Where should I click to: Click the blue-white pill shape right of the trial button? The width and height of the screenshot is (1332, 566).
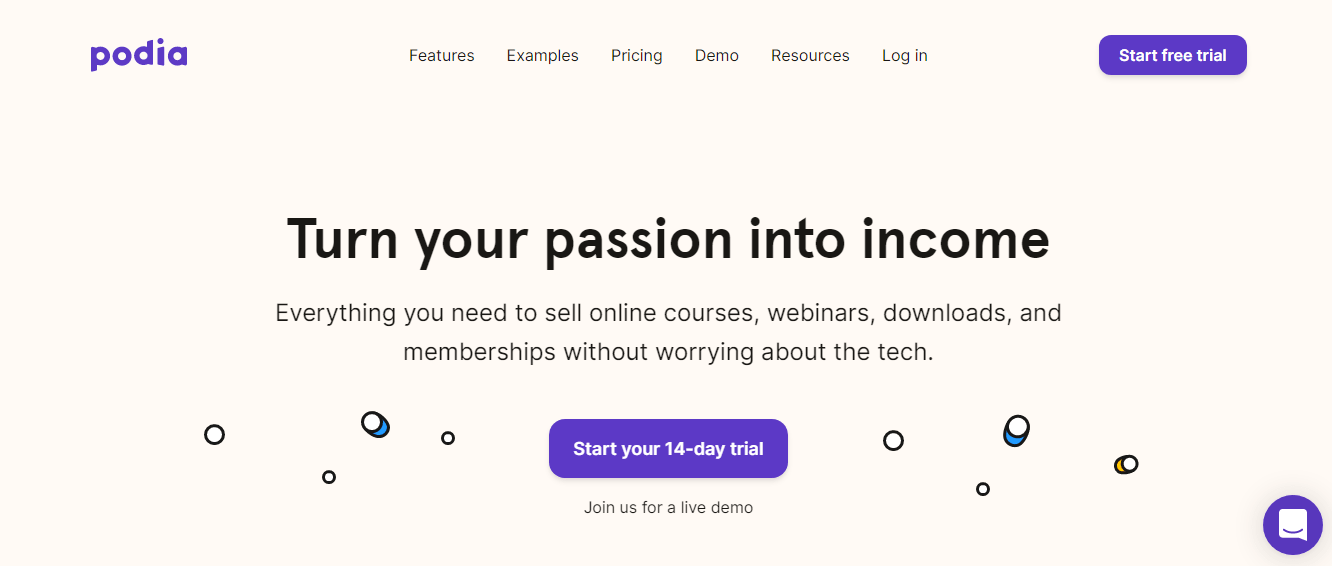(x=1016, y=431)
